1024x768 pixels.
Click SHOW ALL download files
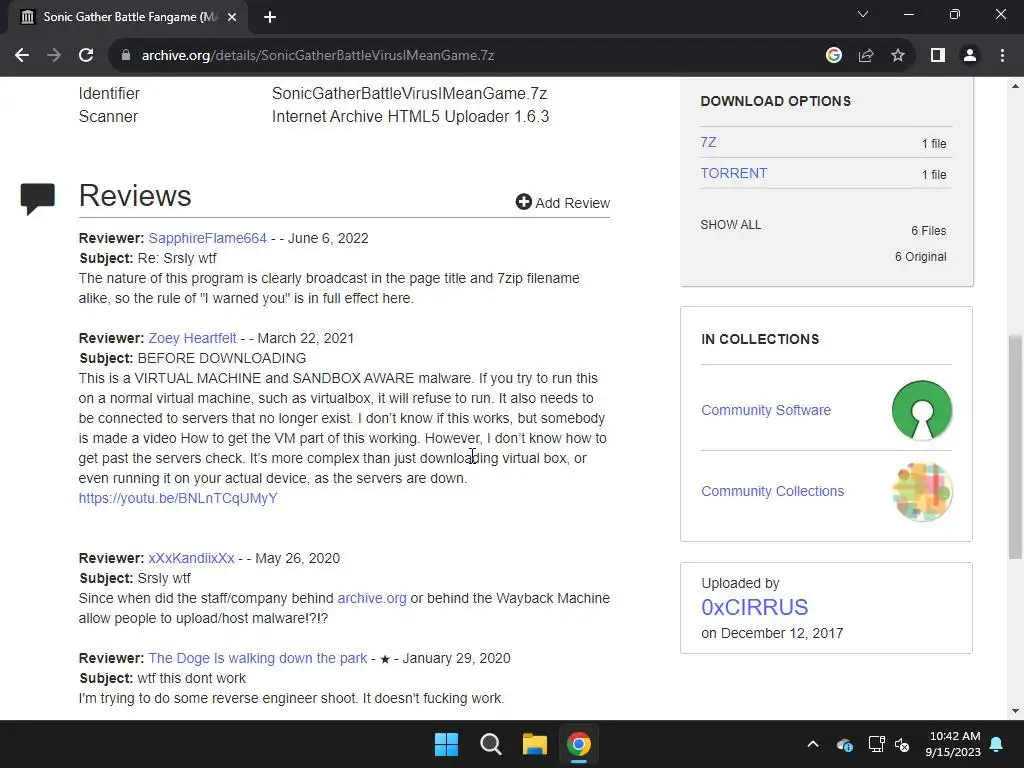pos(730,225)
